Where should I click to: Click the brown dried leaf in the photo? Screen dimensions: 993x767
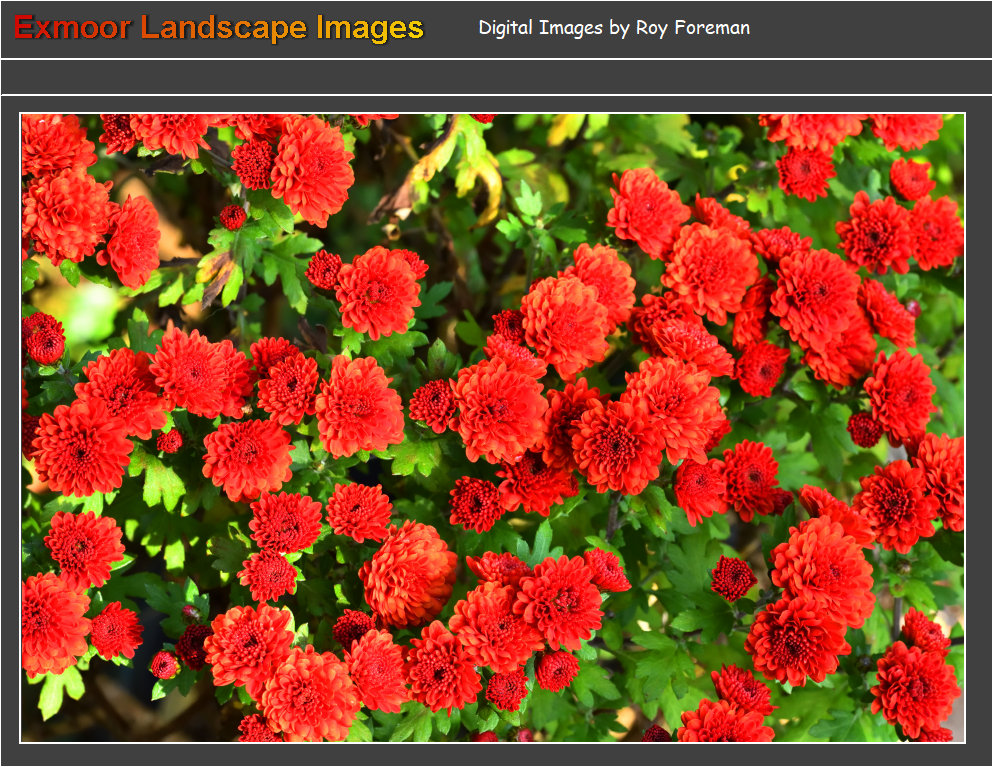(x=216, y=274)
